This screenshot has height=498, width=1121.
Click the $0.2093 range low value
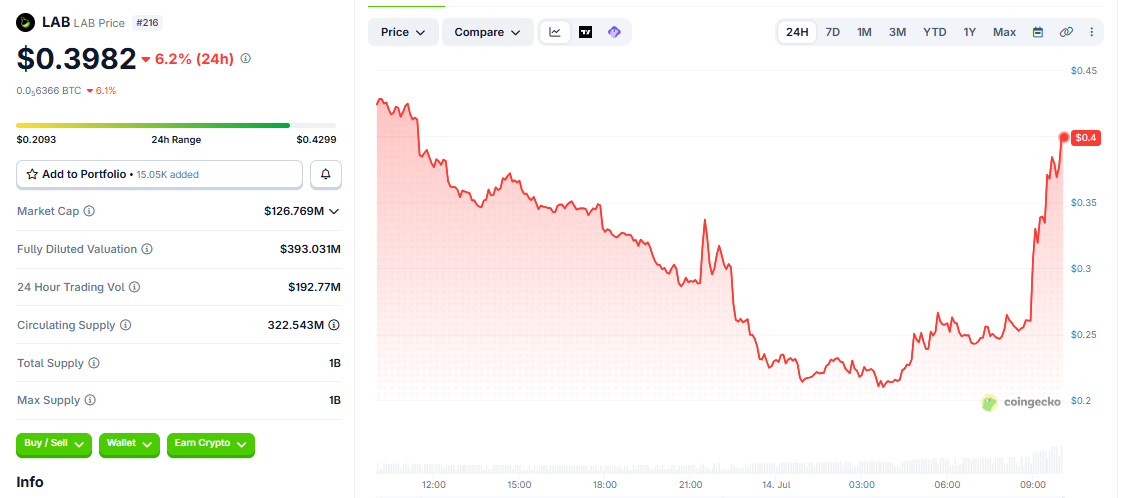point(36,140)
